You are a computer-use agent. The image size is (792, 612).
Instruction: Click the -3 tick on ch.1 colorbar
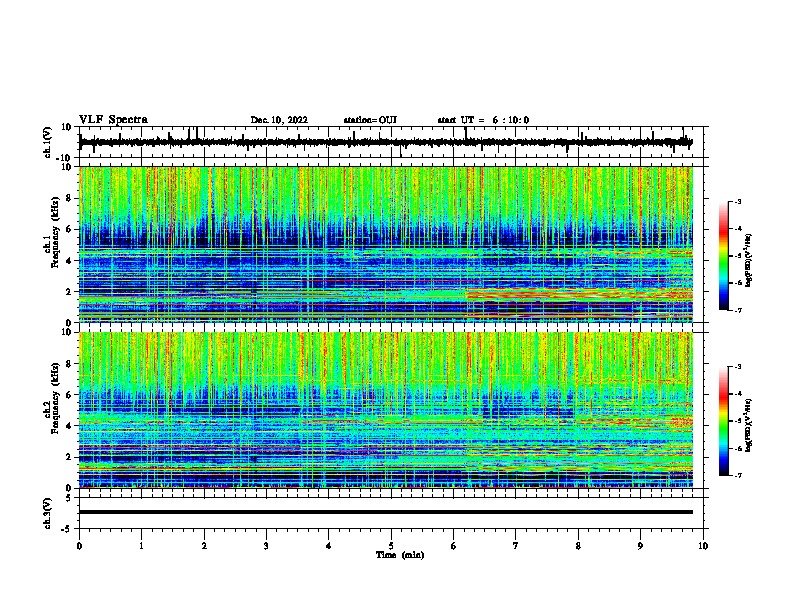737,201
